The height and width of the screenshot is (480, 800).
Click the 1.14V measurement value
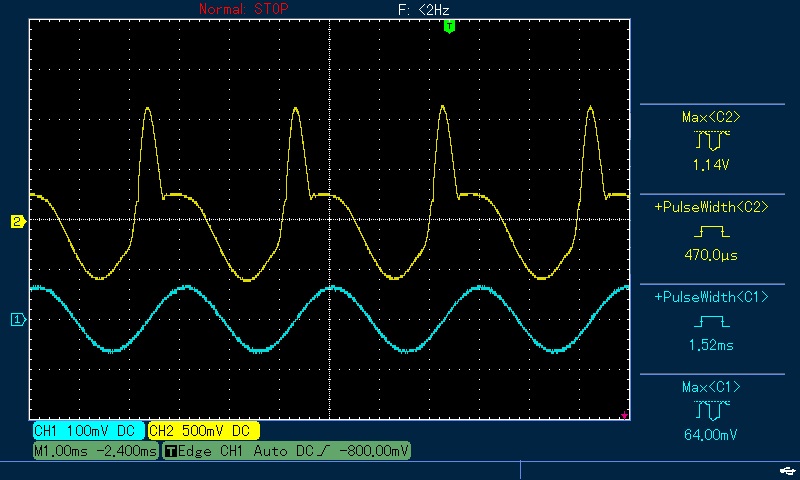[x=711, y=165]
